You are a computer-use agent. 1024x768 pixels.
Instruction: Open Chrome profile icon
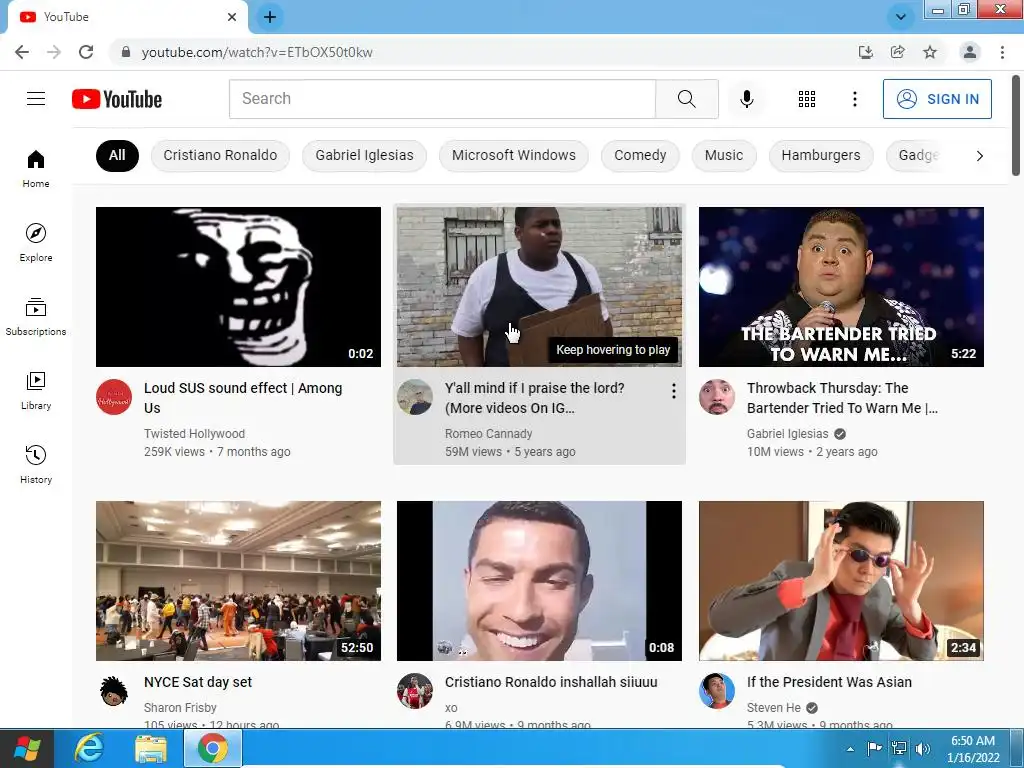[970, 52]
